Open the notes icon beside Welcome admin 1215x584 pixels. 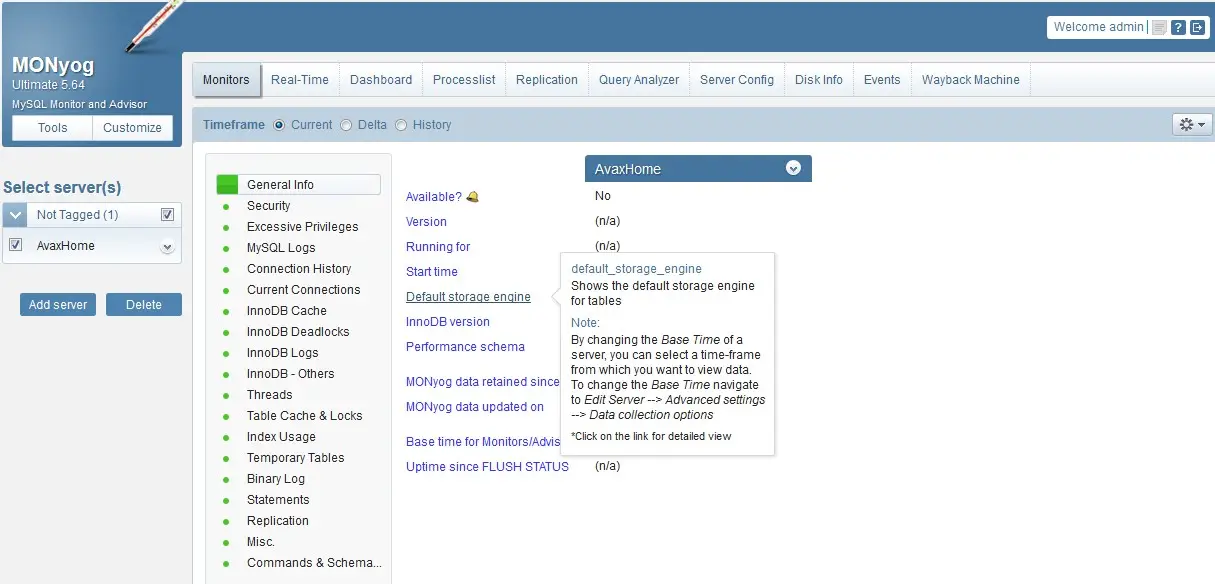(1159, 28)
